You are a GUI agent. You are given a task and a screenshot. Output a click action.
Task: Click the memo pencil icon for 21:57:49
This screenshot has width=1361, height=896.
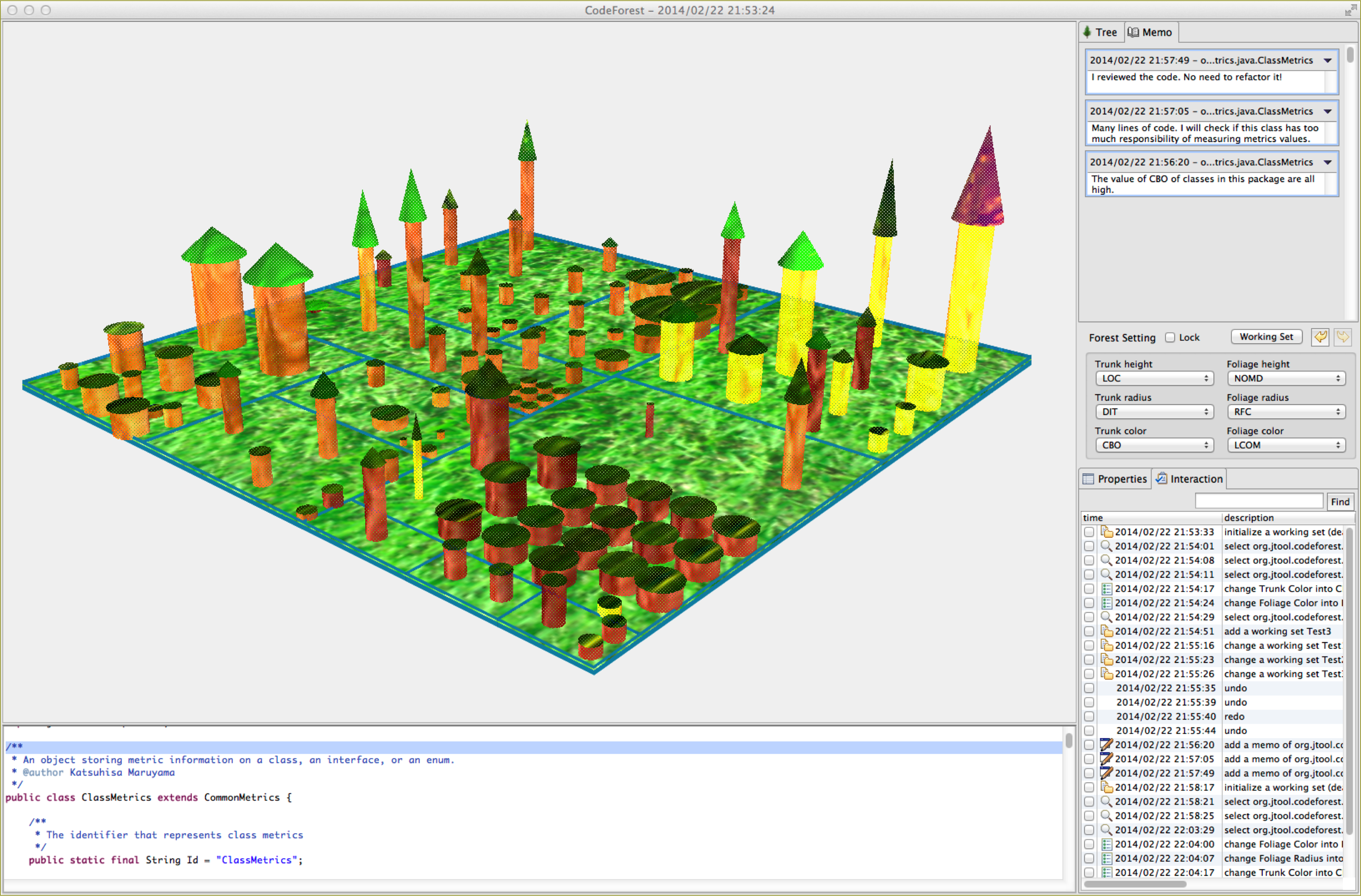(x=1107, y=773)
